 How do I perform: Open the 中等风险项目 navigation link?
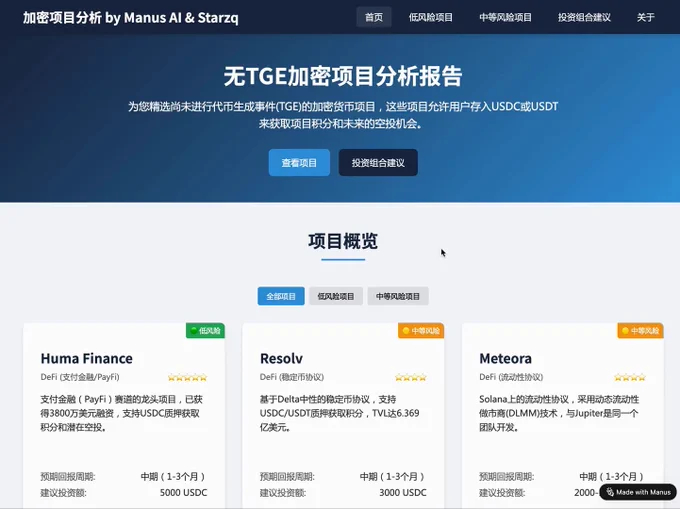point(505,17)
